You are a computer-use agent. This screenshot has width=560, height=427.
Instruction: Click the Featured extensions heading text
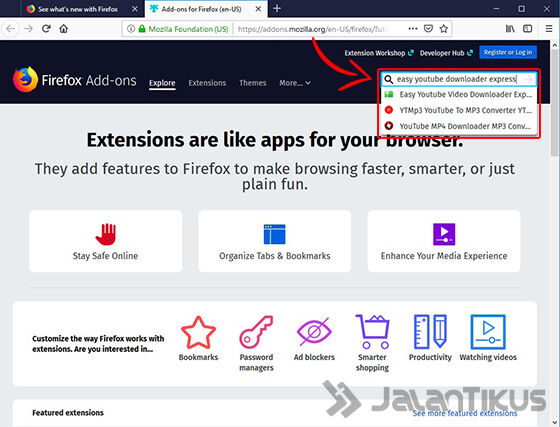[68, 413]
